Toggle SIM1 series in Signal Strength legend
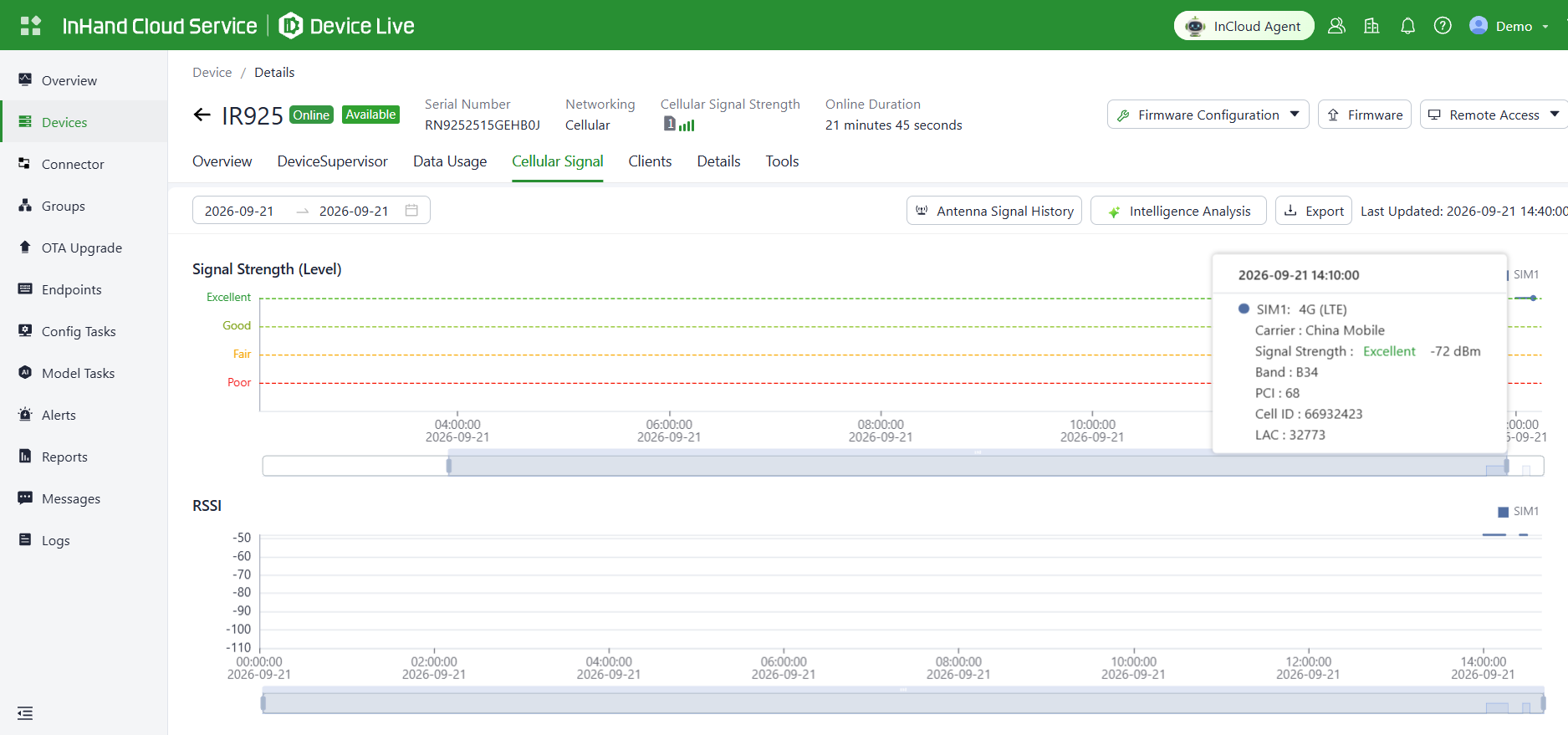Viewport: 1568px width, 735px height. tap(1525, 274)
